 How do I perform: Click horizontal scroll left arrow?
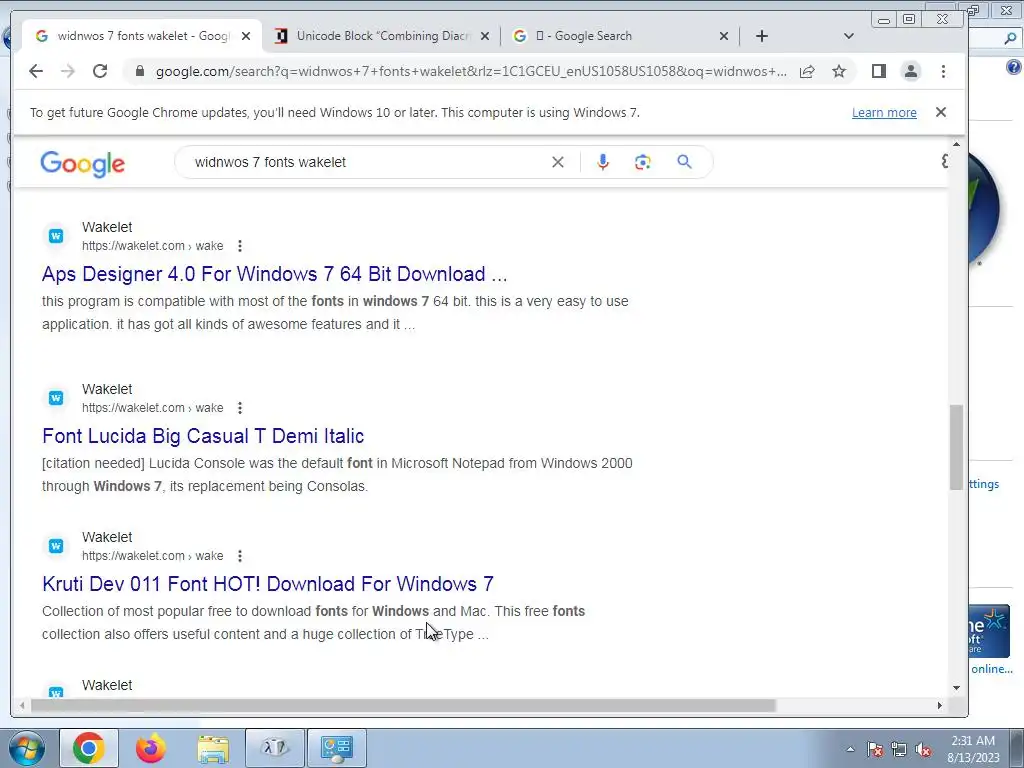click(x=22, y=705)
